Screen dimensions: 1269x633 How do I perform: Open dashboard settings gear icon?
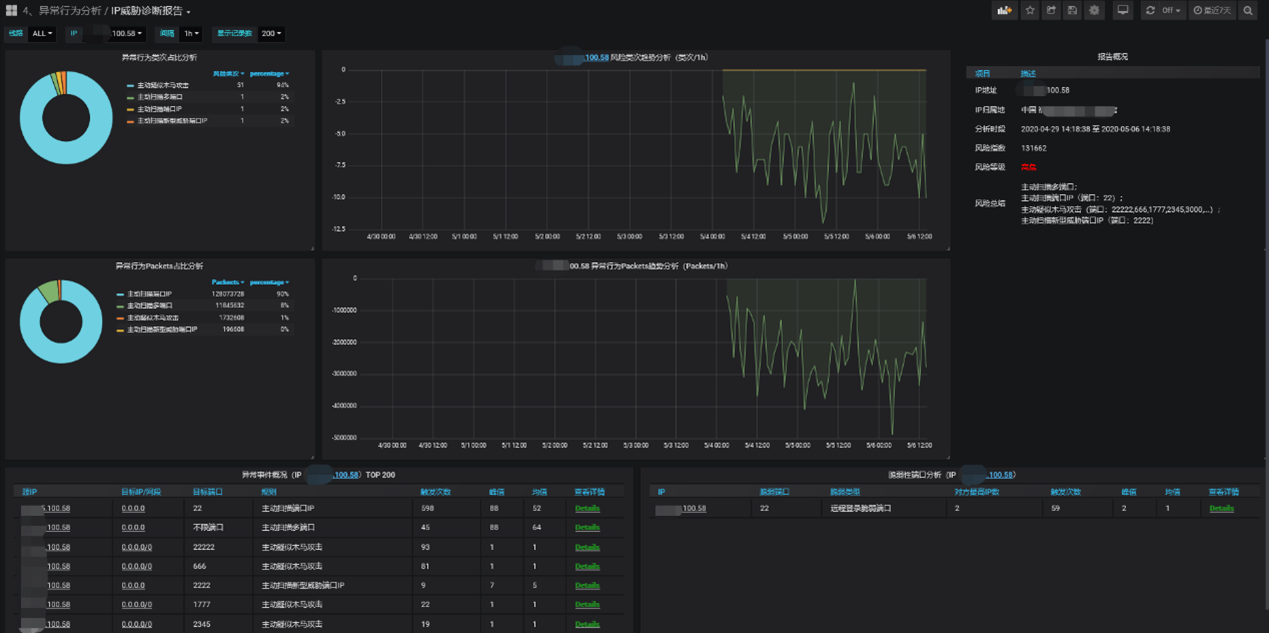[x=1094, y=10]
